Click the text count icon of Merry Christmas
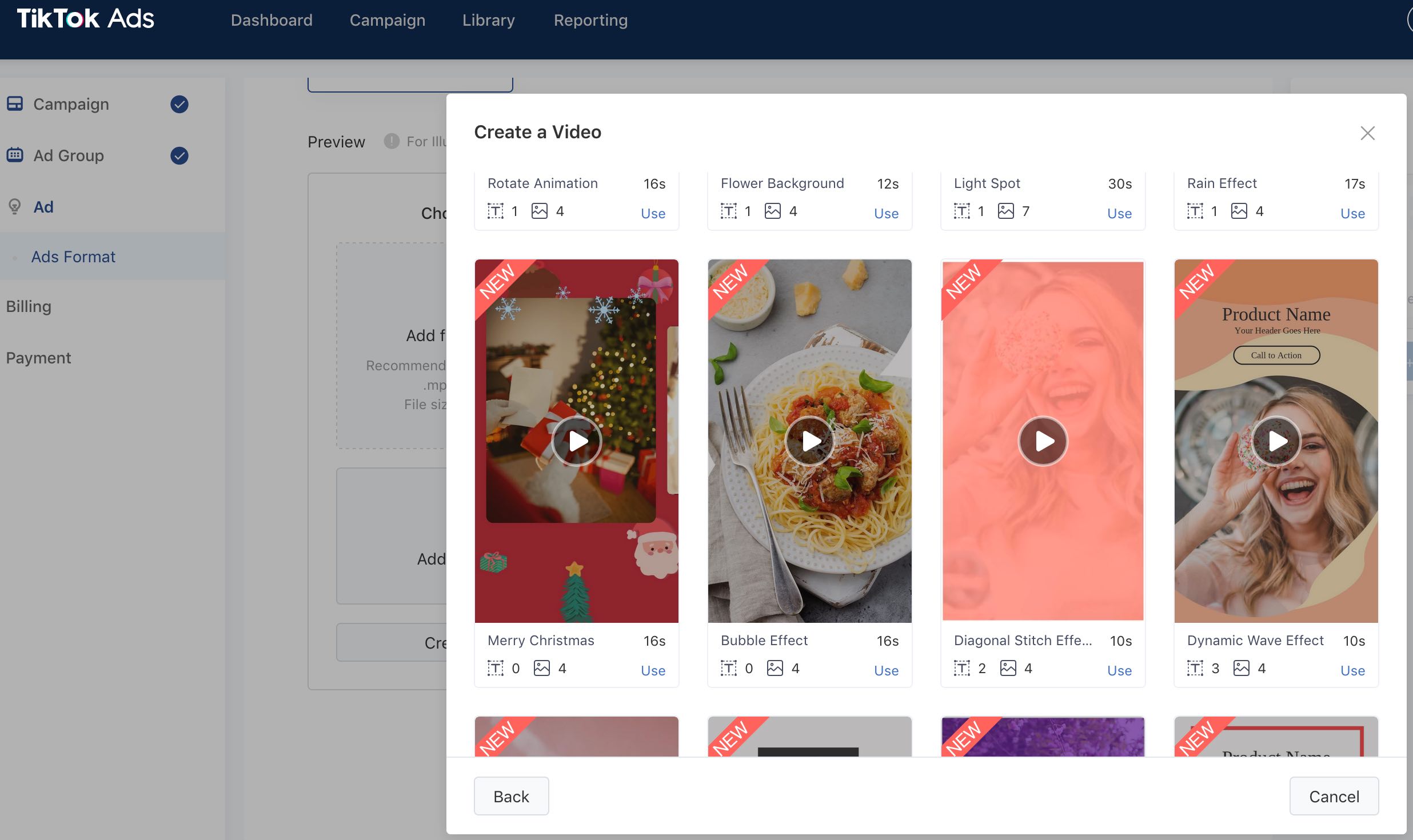 coord(496,669)
